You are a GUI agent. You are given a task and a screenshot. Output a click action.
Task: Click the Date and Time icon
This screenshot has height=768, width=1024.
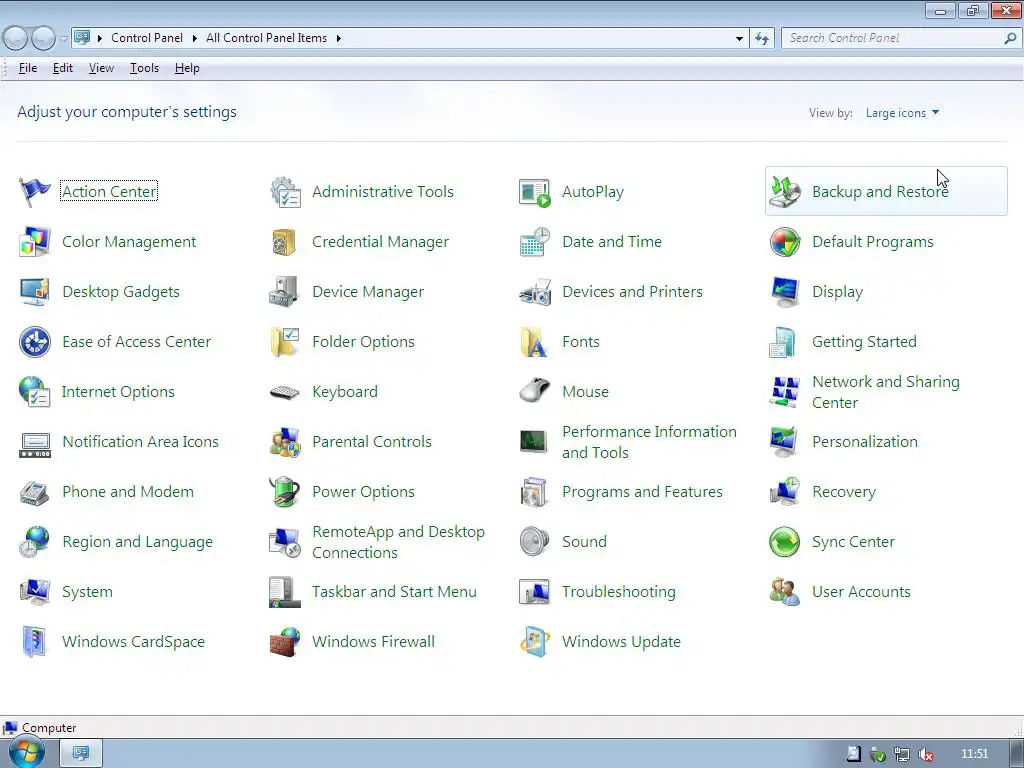(535, 242)
